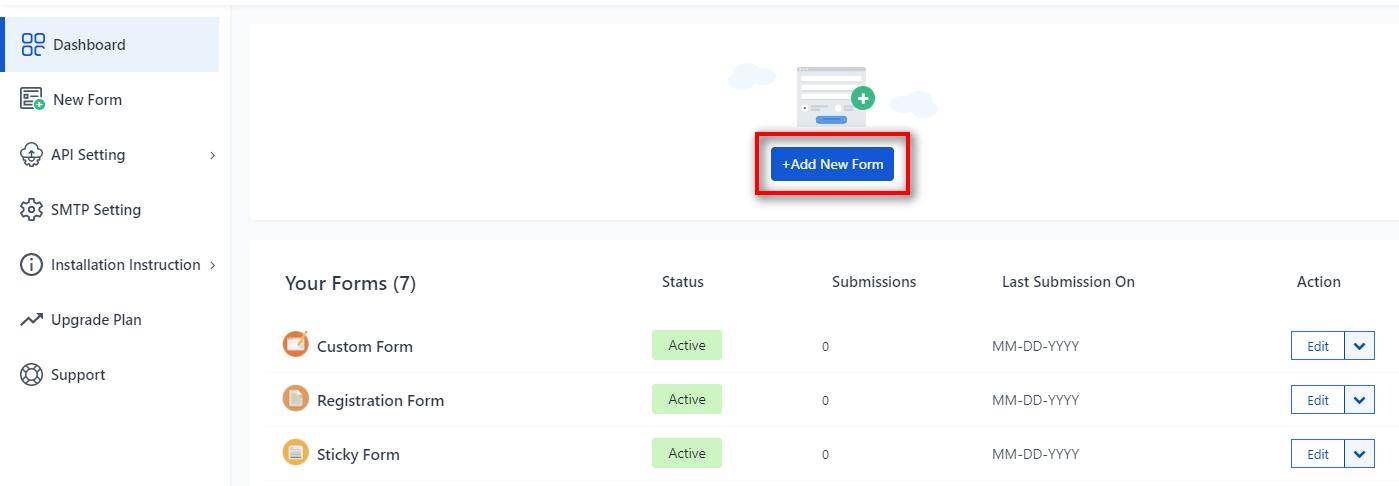Expand the API Setting submenu chevron
The height and width of the screenshot is (486, 1399).
(212, 155)
